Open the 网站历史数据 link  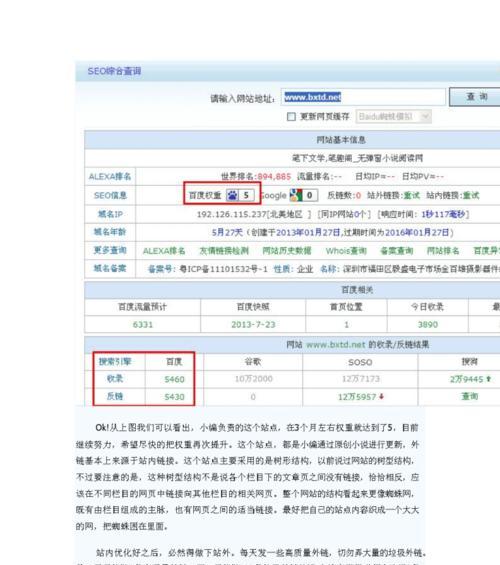[x=287, y=251]
